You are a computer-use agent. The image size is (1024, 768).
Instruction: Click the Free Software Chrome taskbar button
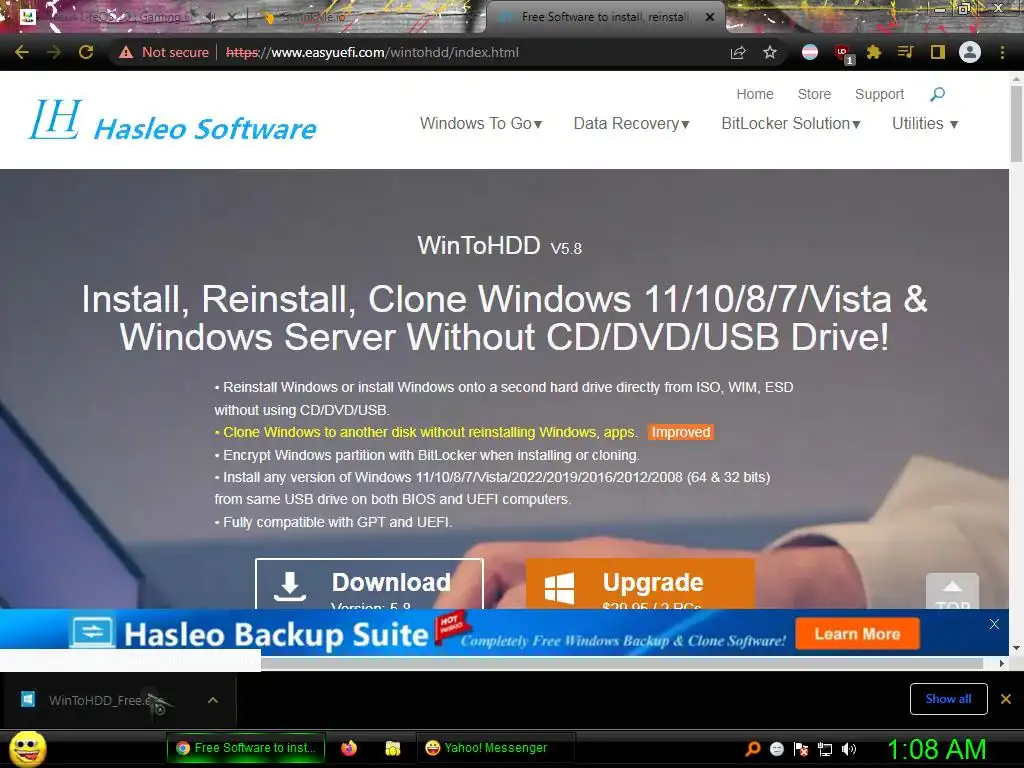(x=246, y=748)
